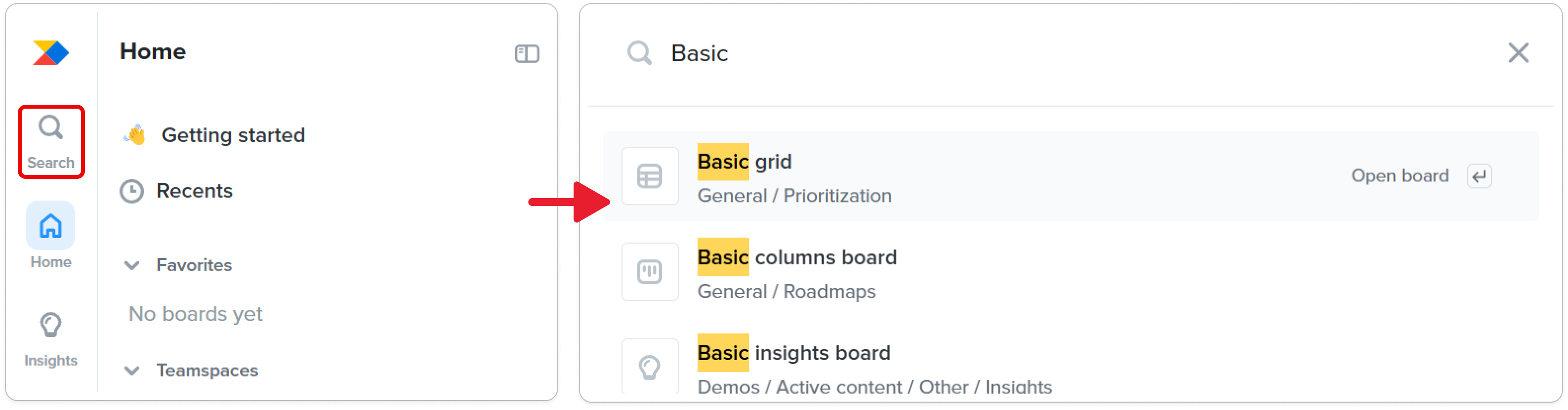Select the Basic insights board result

[x=1071, y=367]
